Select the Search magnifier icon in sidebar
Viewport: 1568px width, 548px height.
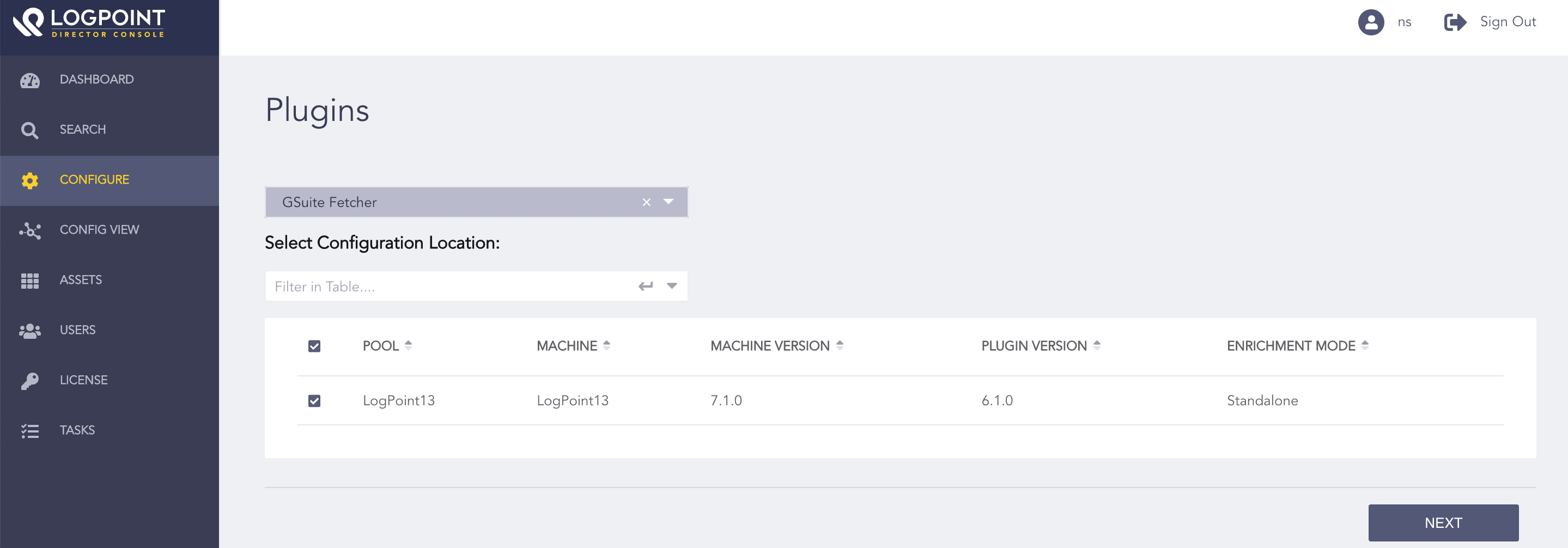tap(30, 129)
